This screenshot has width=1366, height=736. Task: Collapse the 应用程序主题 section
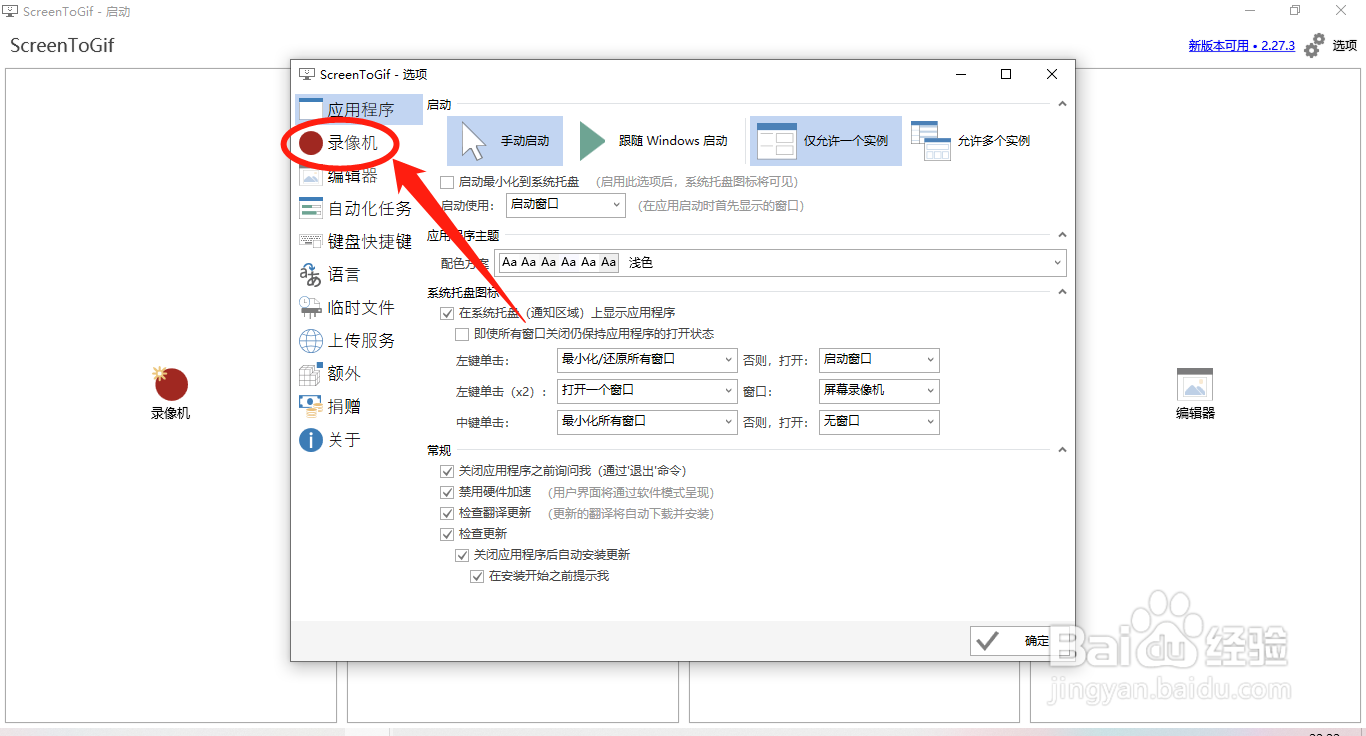pyautogui.click(x=1062, y=235)
